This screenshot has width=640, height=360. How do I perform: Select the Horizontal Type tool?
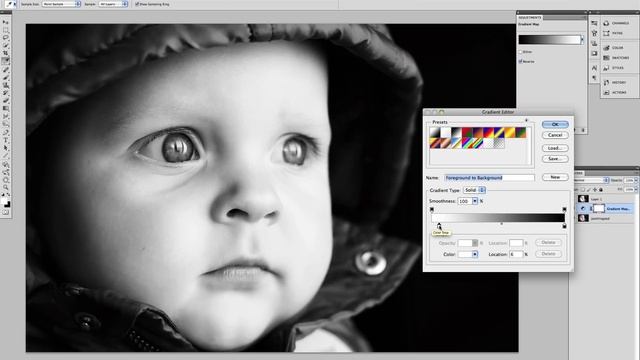tap(6, 140)
